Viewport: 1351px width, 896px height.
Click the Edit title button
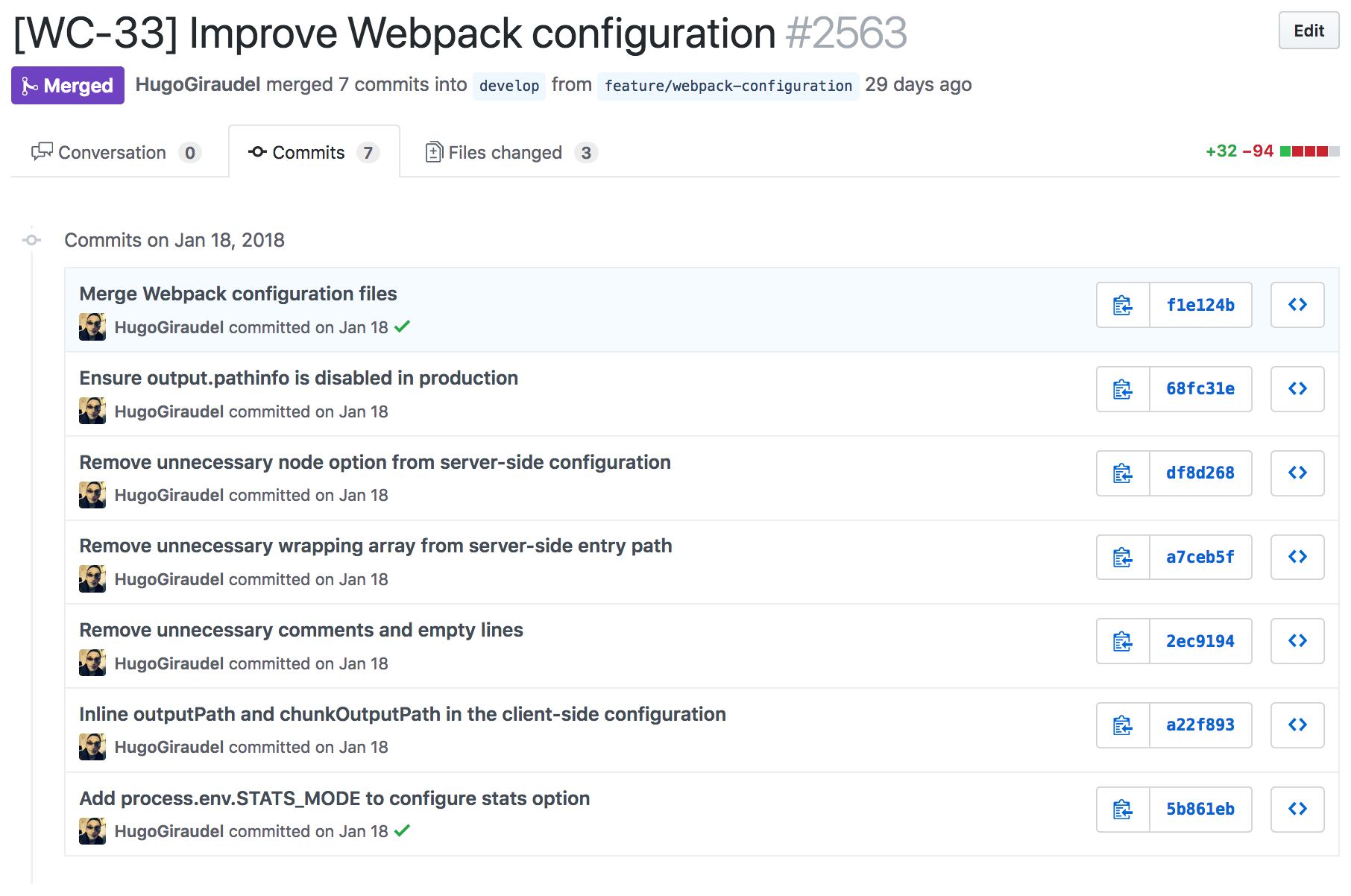(x=1308, y=31)
